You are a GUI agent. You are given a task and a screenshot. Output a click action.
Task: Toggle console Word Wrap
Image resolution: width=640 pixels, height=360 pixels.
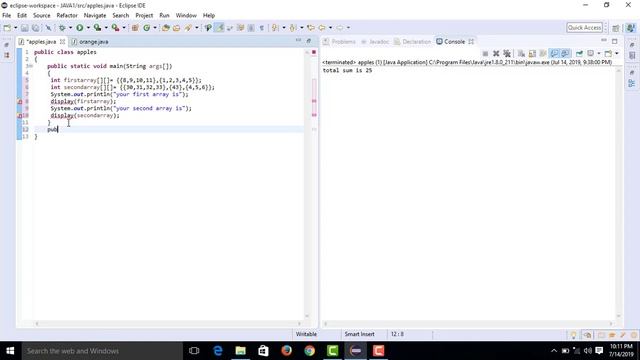pyautogui.click(x=543, y=53)
